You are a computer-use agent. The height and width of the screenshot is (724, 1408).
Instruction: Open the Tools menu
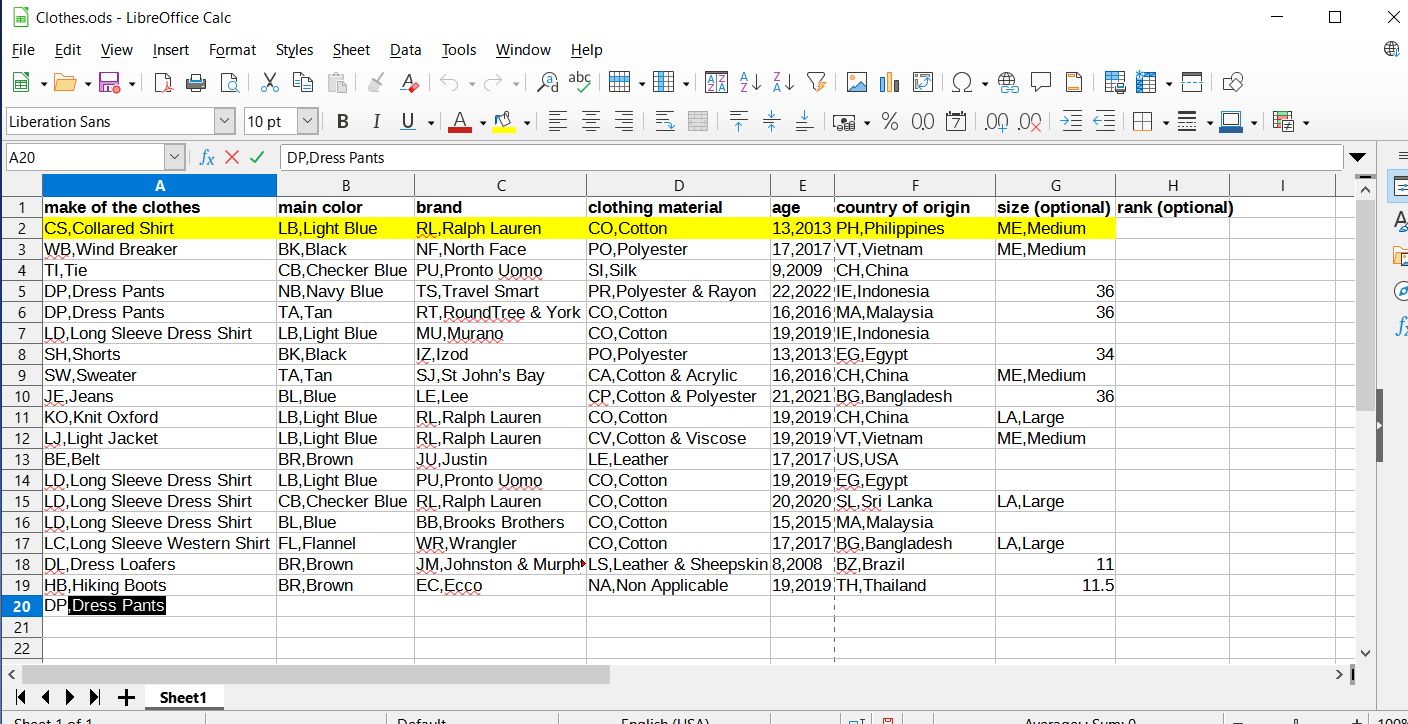tap(459, 50)
